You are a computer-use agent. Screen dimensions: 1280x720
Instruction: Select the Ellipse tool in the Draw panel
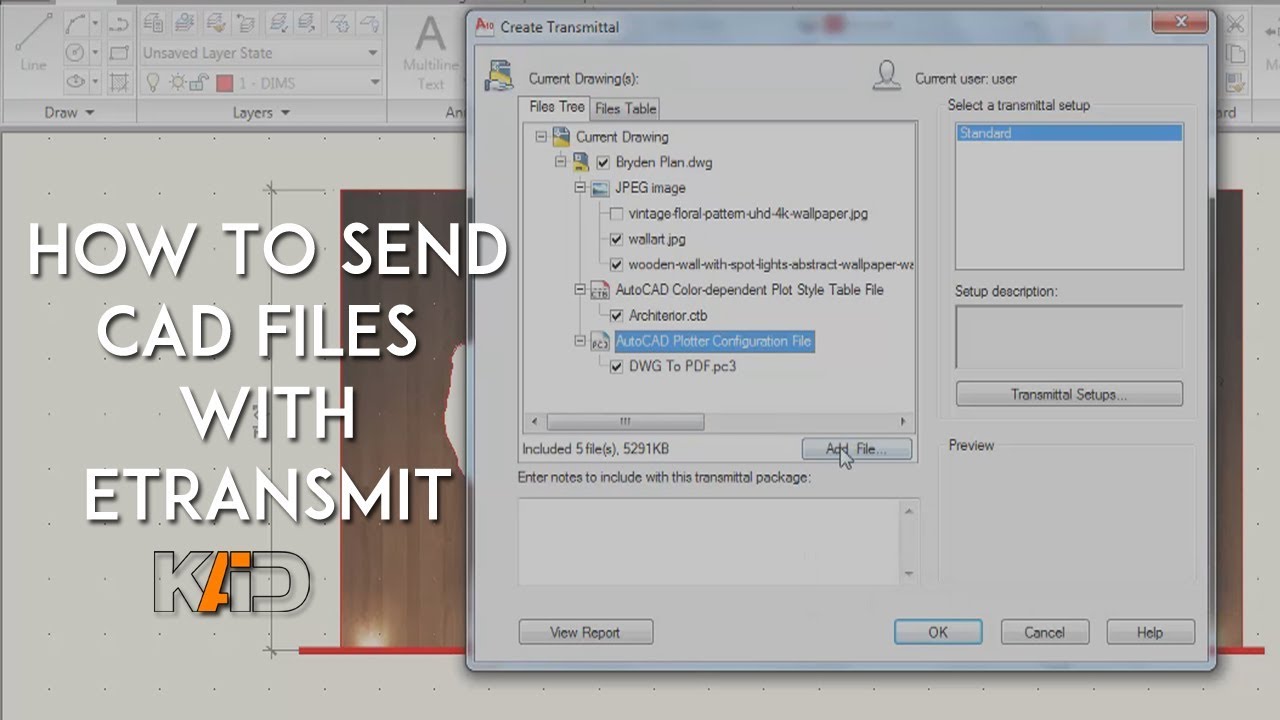pyautogui.click(x=75, y=82)
